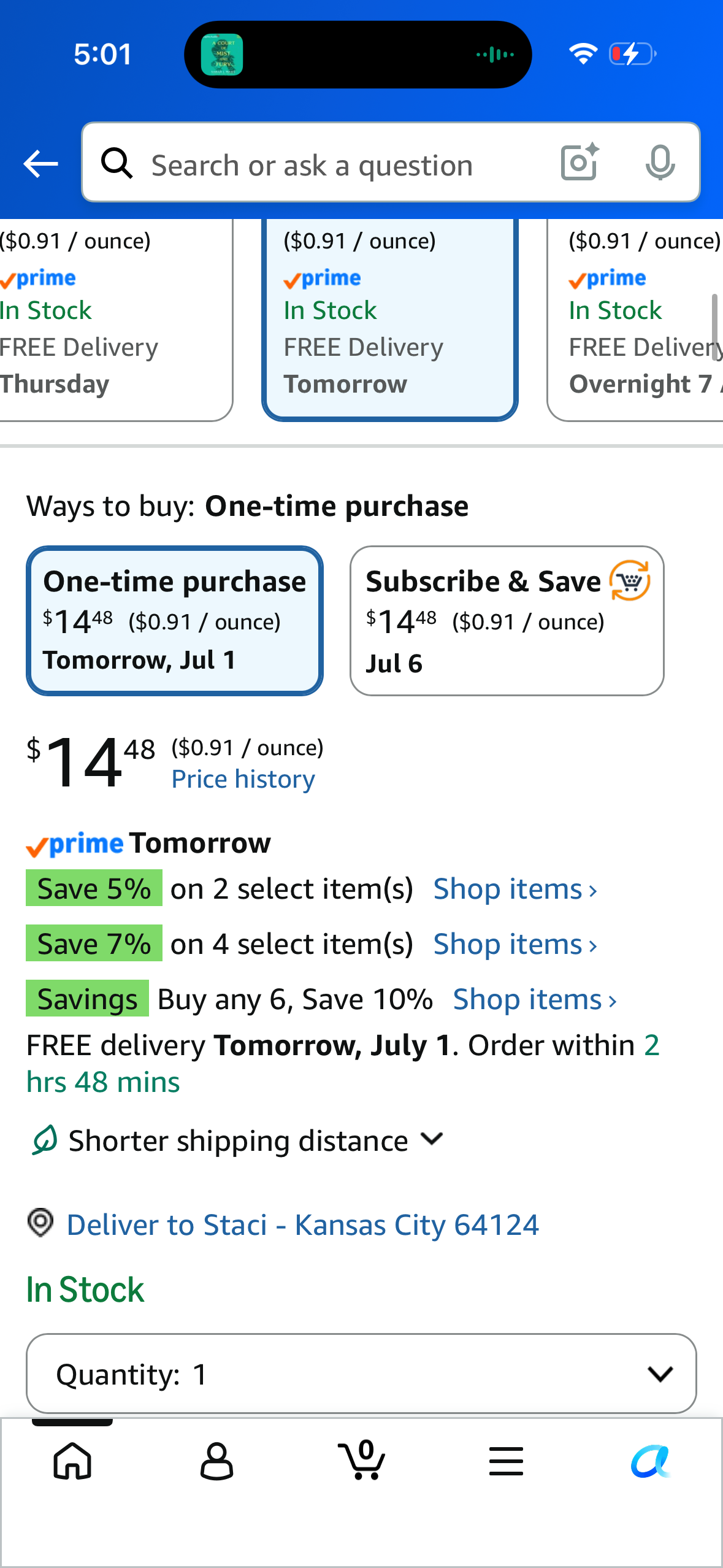Screen dimensions: 723x1568
Task: Tap the back arrow icon
Action: 40,164
